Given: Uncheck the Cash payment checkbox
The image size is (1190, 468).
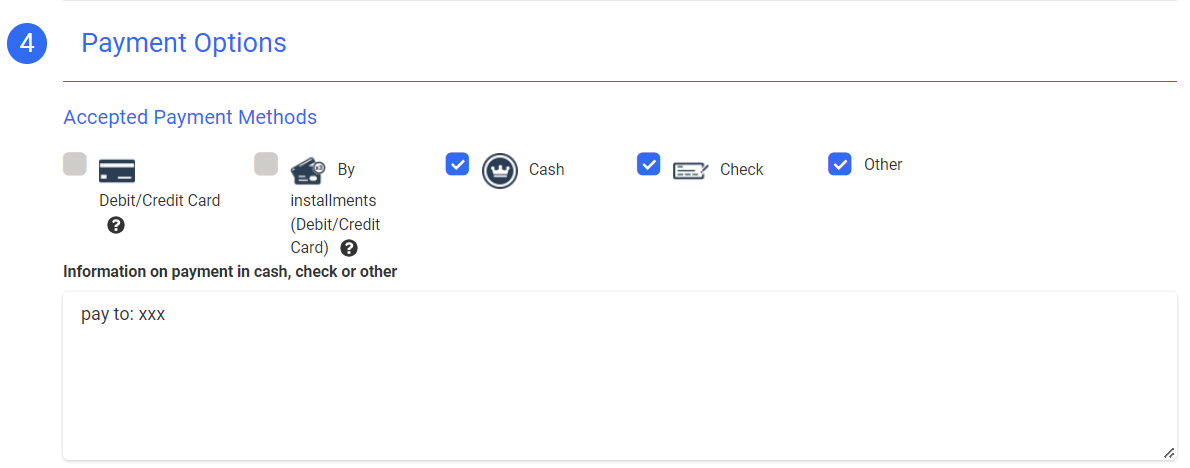Looking at the screenshot, I should tap(457, 164).
